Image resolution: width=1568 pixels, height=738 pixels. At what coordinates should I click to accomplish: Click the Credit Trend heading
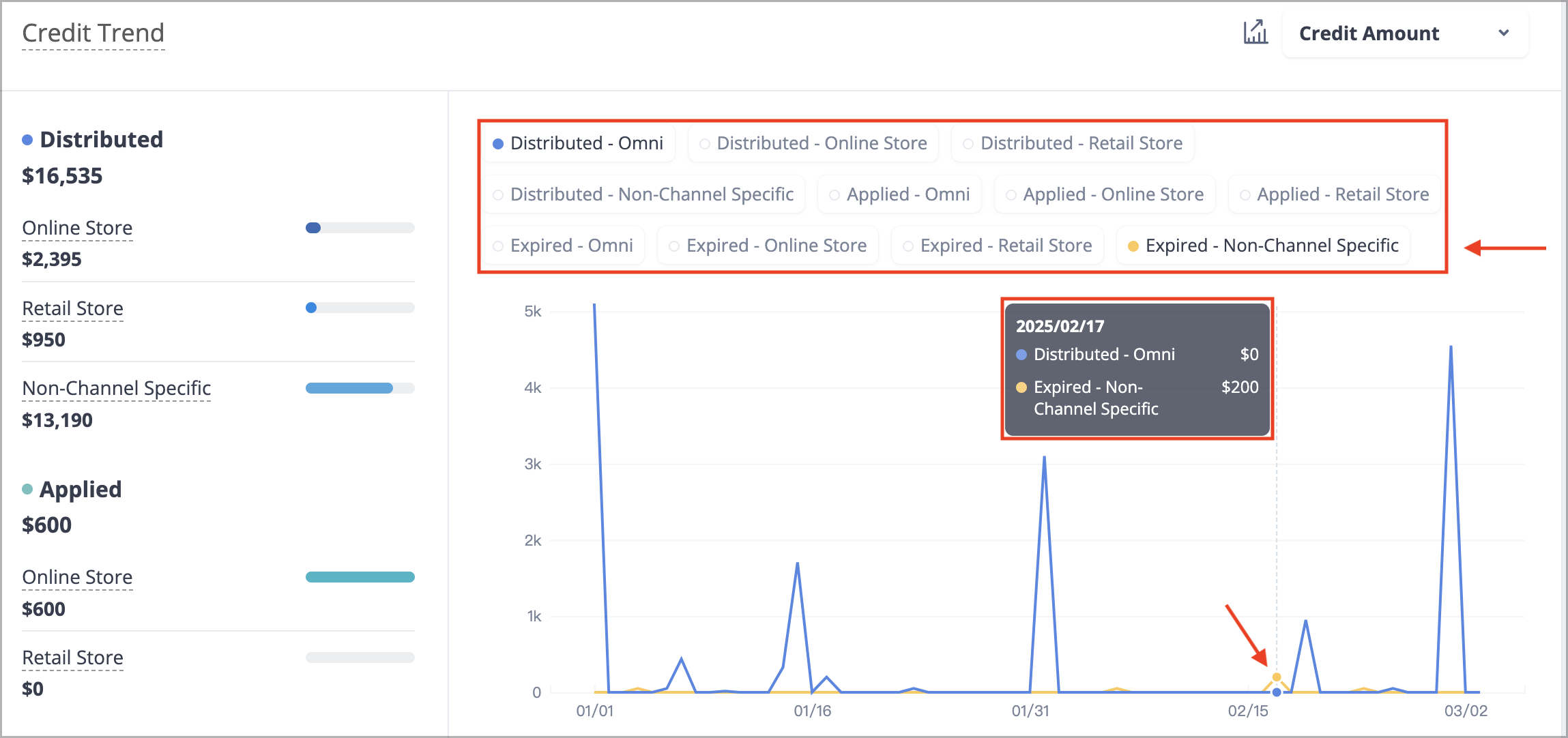pyautogui.click(x=93, y=33)
